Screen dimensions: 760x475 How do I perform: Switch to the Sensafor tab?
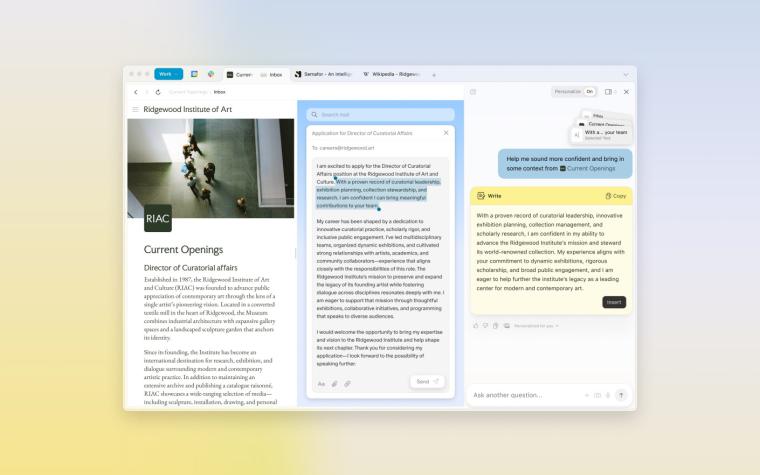323,74
